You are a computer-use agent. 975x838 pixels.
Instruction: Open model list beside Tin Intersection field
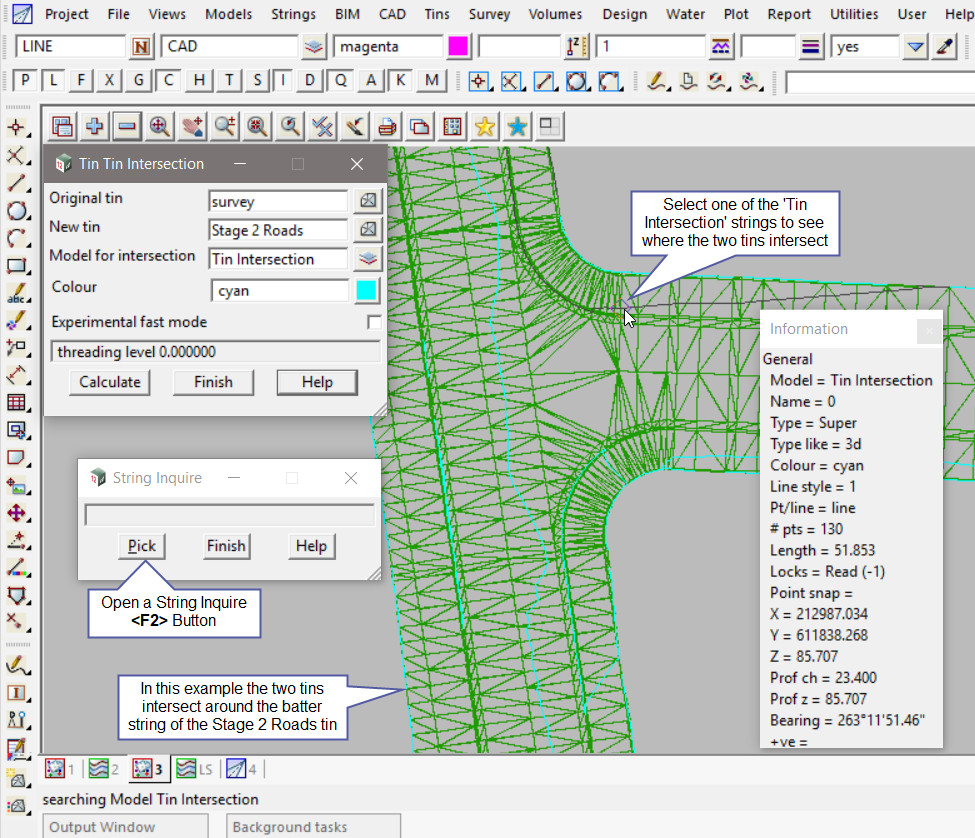(x=368, y=259)
